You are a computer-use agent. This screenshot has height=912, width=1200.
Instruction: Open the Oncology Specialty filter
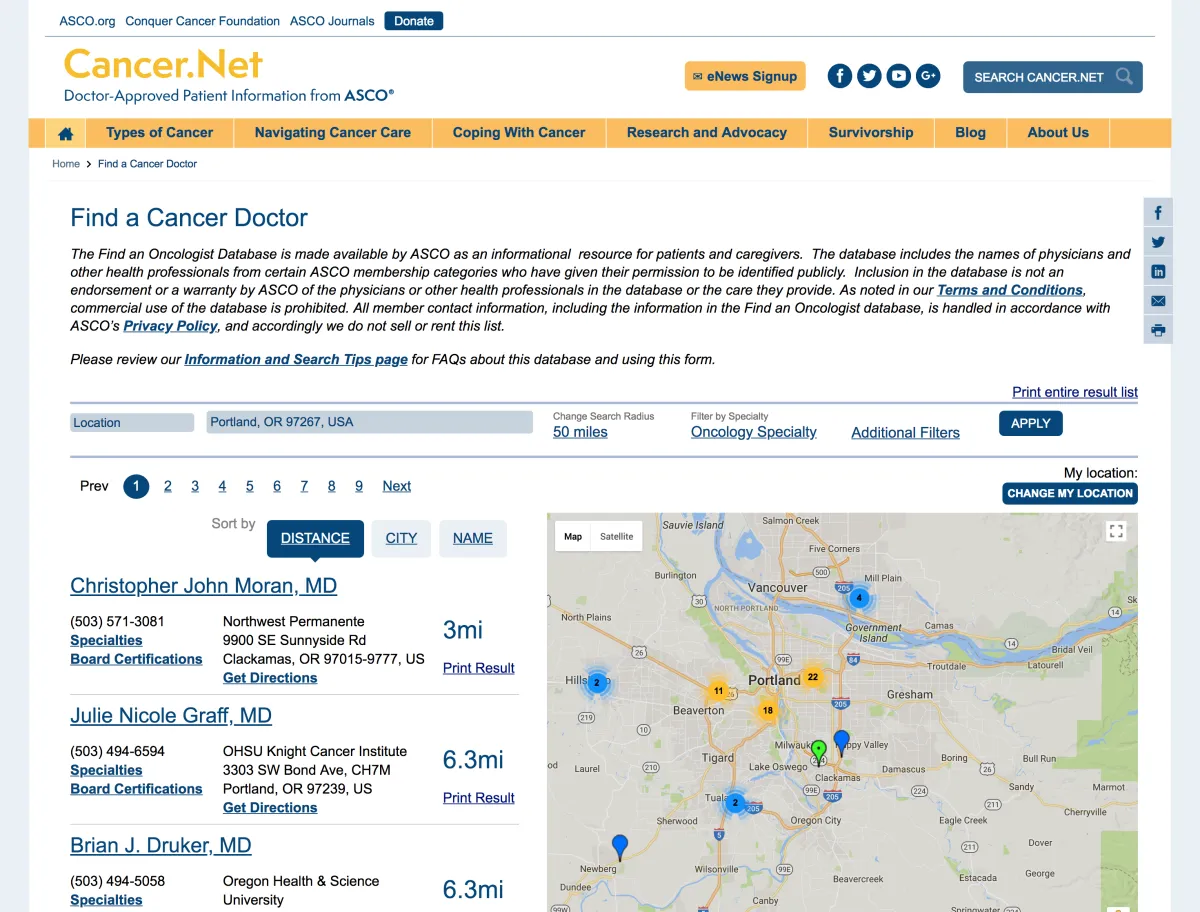[754, 432]
